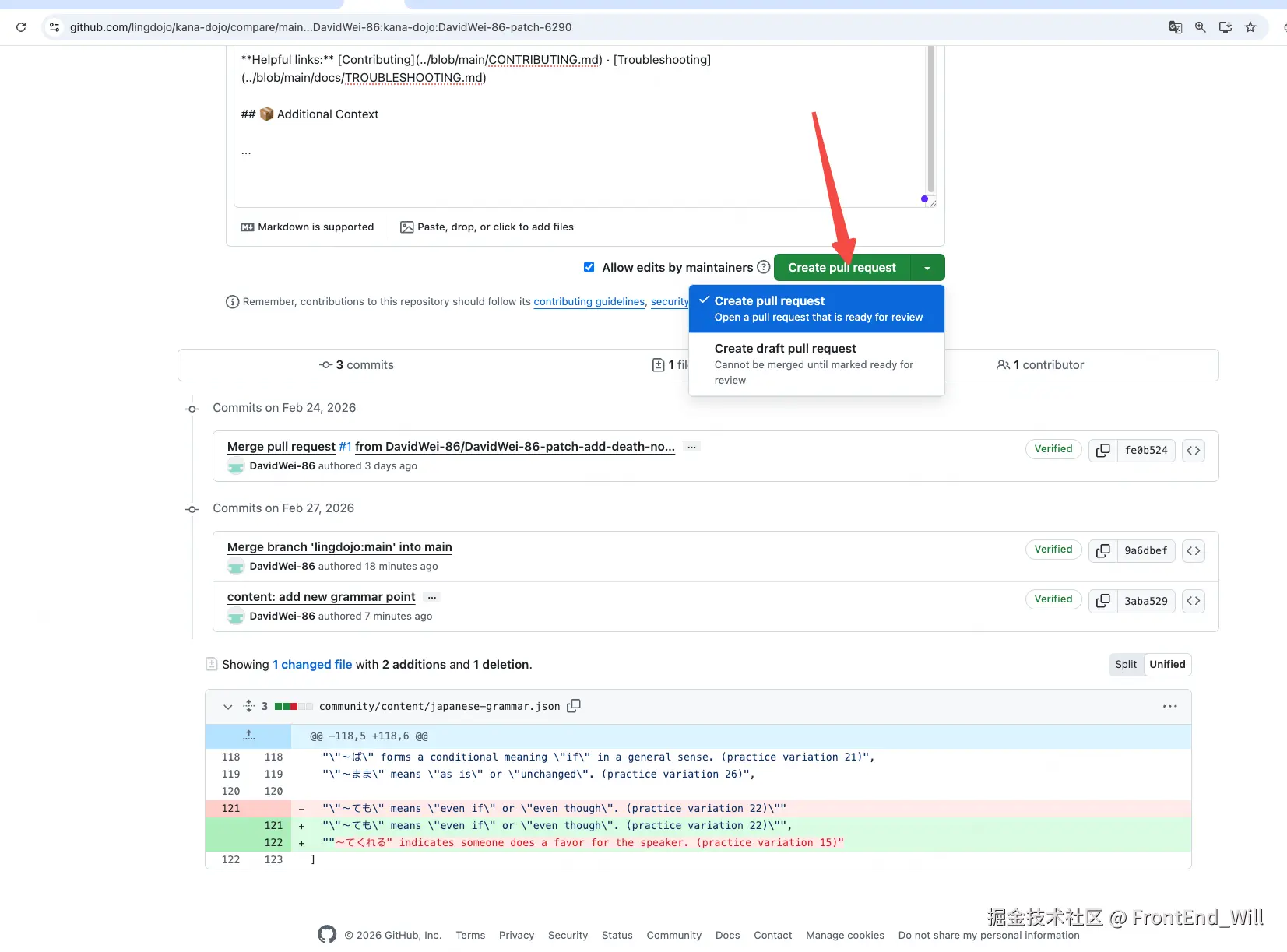Expand all lines icon in file header

click(249, 706)
